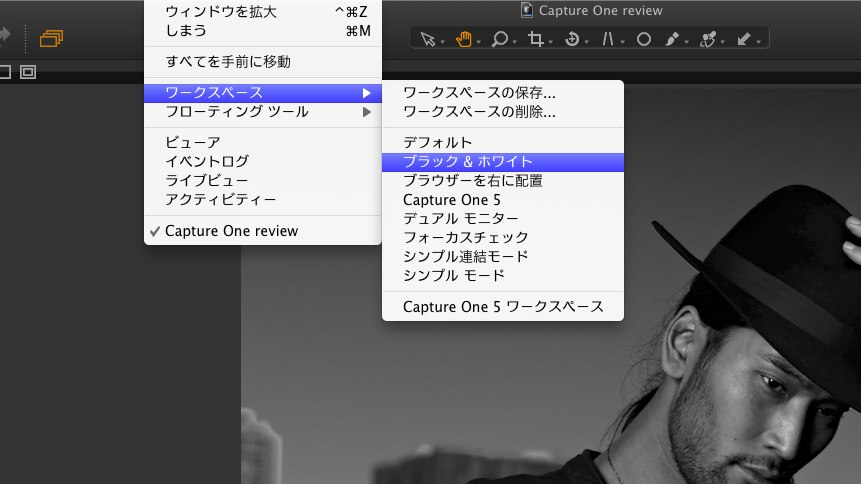
Task: Open Zoom tool options dropdown arrow
Action: tap(515, 42)
